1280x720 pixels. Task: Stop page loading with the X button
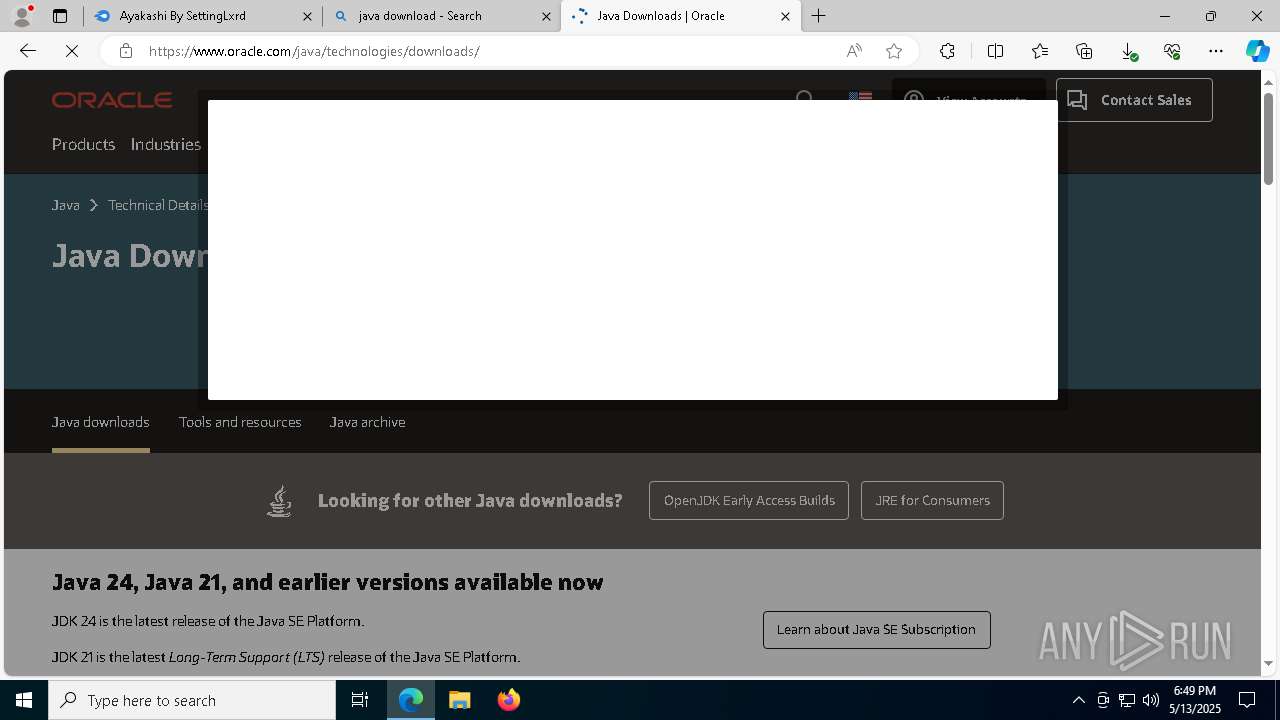(72, 51)
